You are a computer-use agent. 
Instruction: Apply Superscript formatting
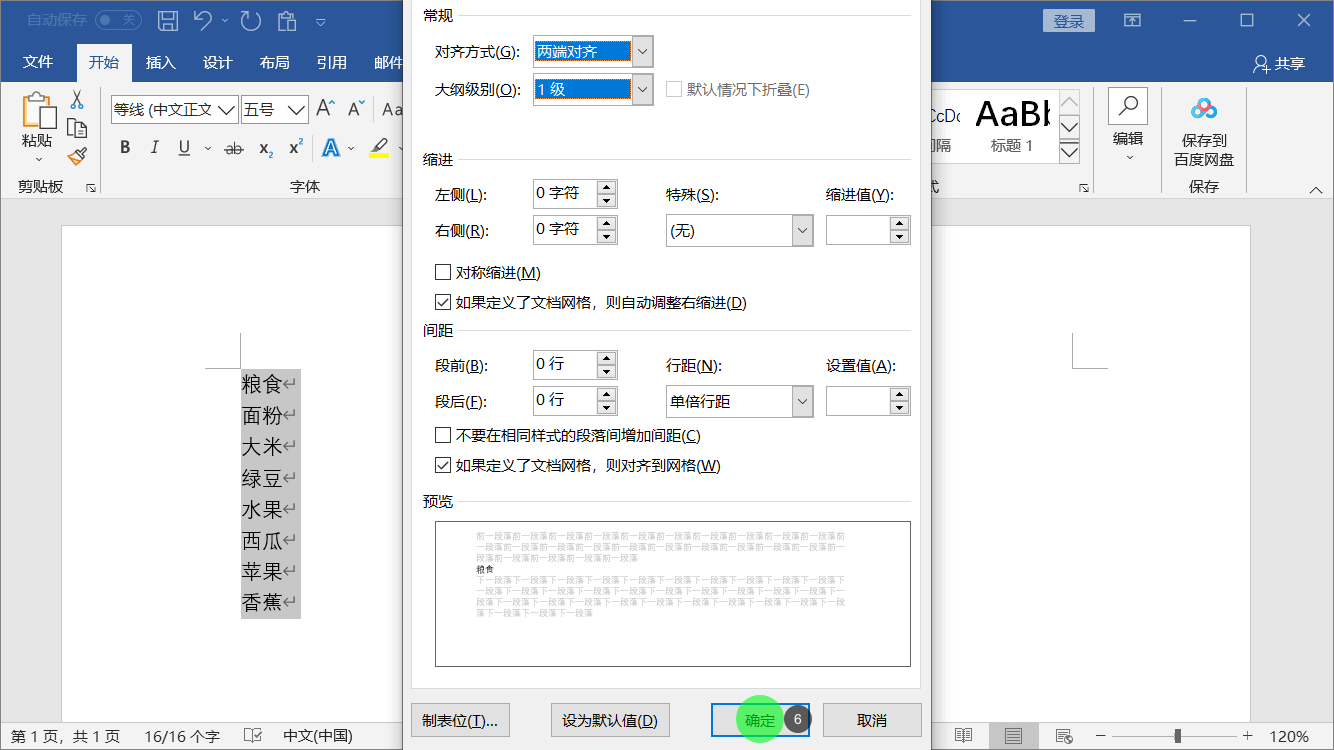click(x=295, y=148)
